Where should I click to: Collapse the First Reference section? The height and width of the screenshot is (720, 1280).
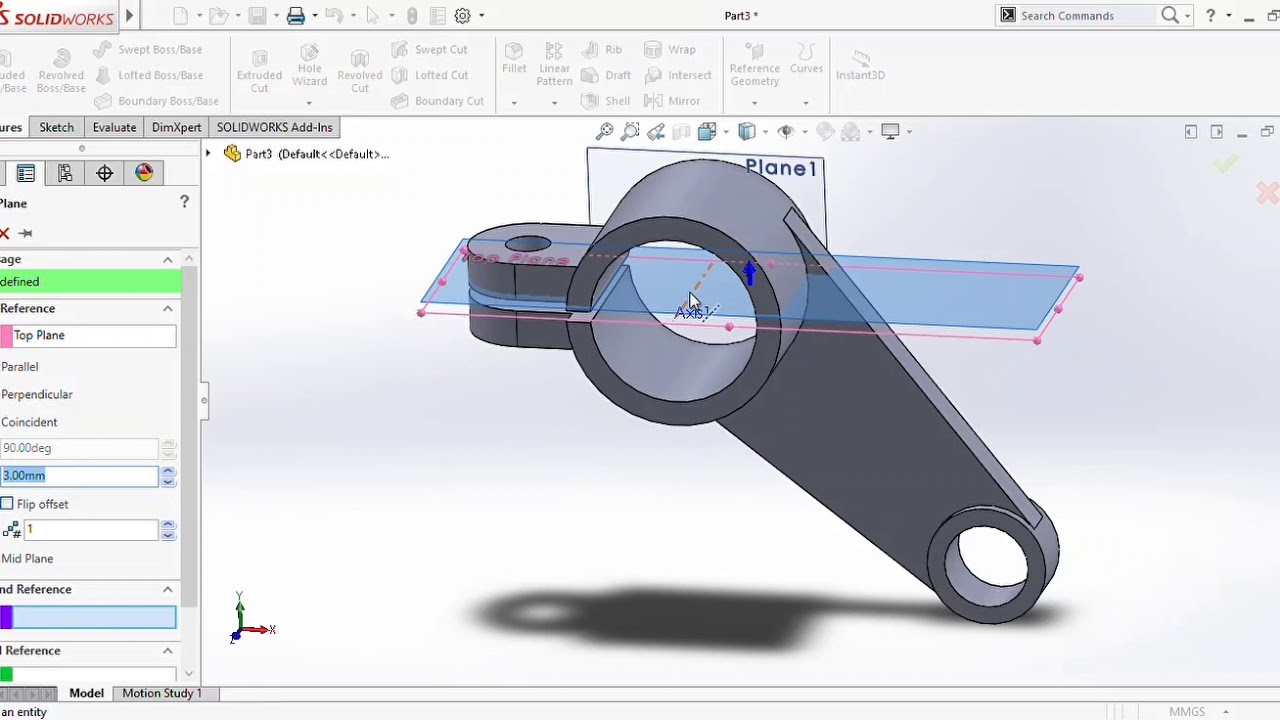coord(168,308)
